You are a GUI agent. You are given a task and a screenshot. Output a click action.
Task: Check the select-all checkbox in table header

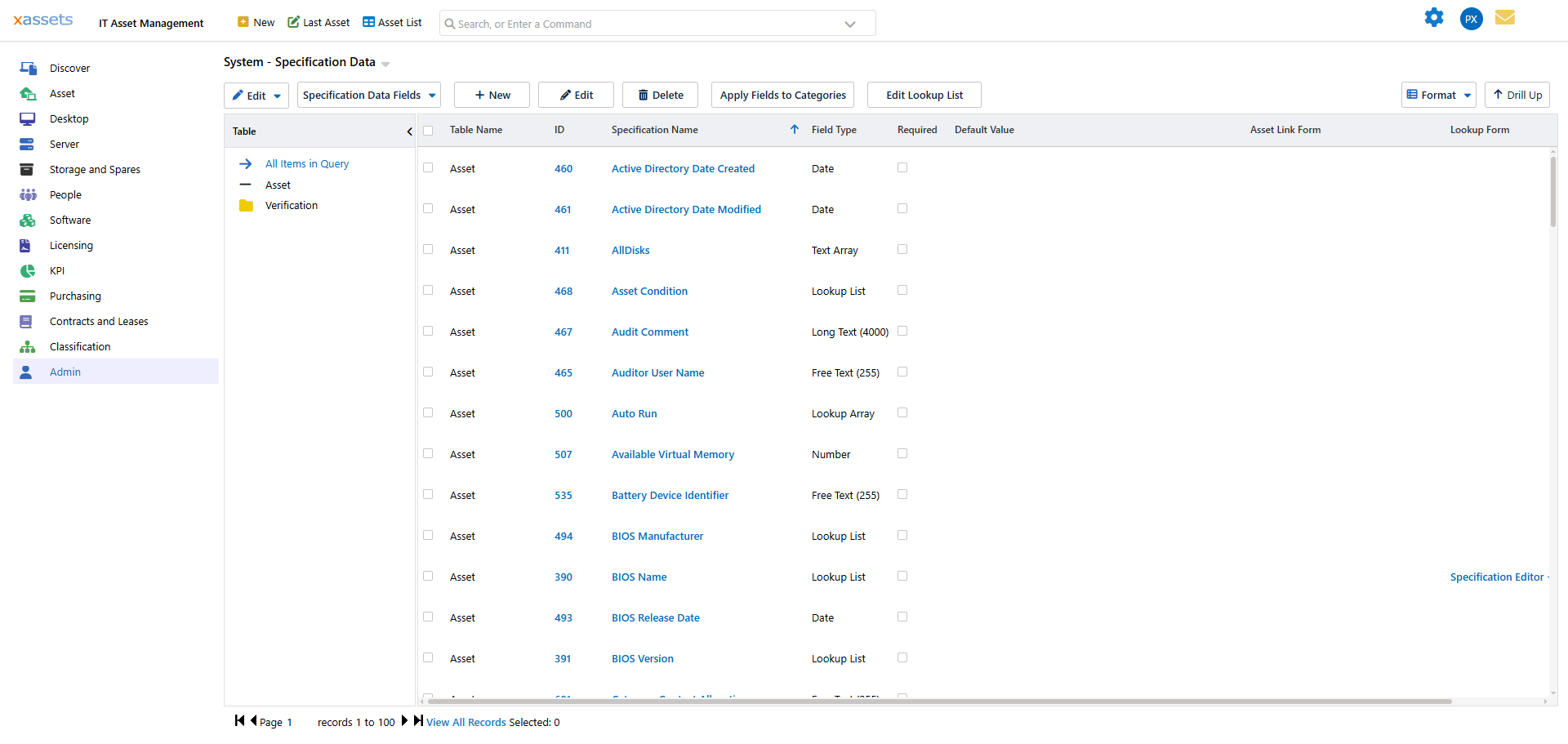pyautogui.click(x=428, y=130)
